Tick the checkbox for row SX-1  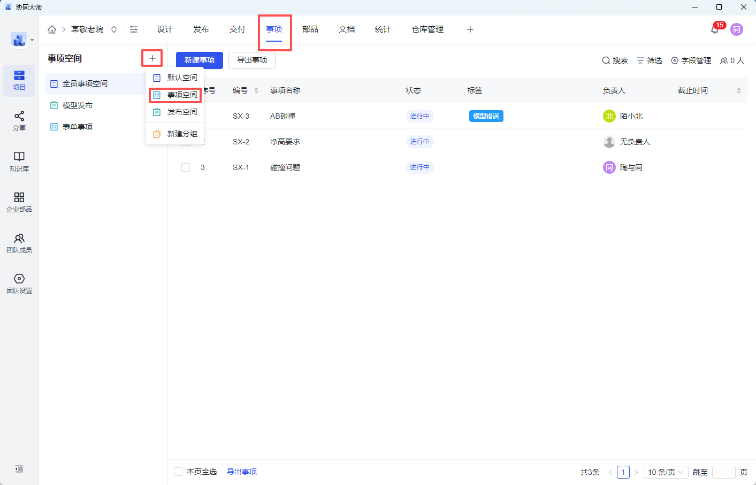click(x=185, y=167)
